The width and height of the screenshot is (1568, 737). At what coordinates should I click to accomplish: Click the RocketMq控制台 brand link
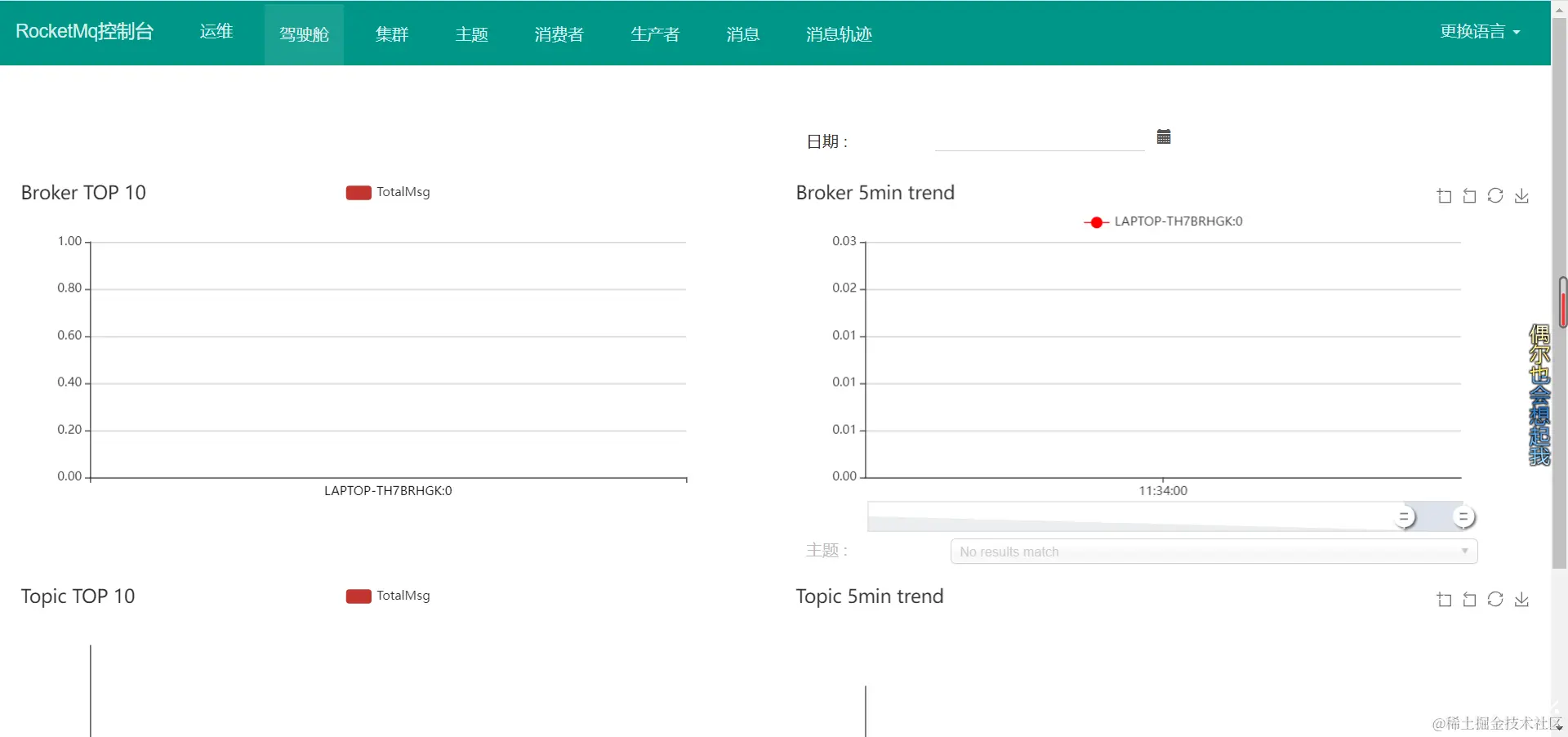click(85, 31)
